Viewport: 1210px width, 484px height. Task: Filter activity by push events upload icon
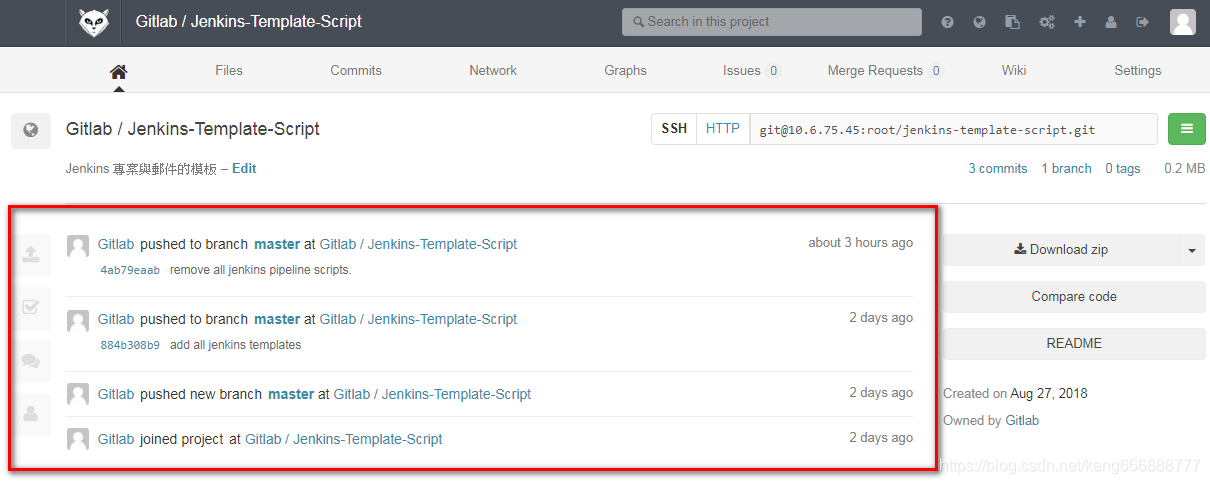coord(31,254)
